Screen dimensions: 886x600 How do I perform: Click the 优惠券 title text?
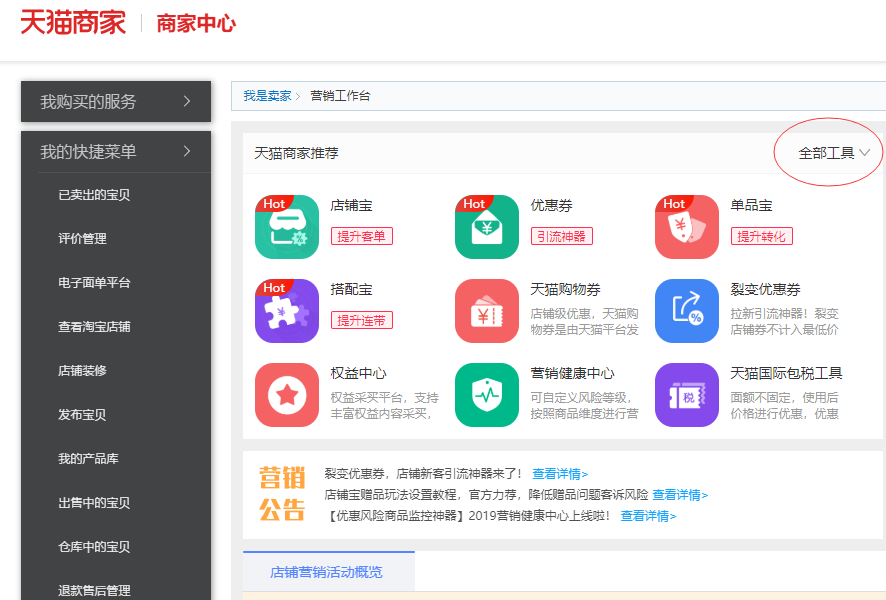(x=551, y=205)
